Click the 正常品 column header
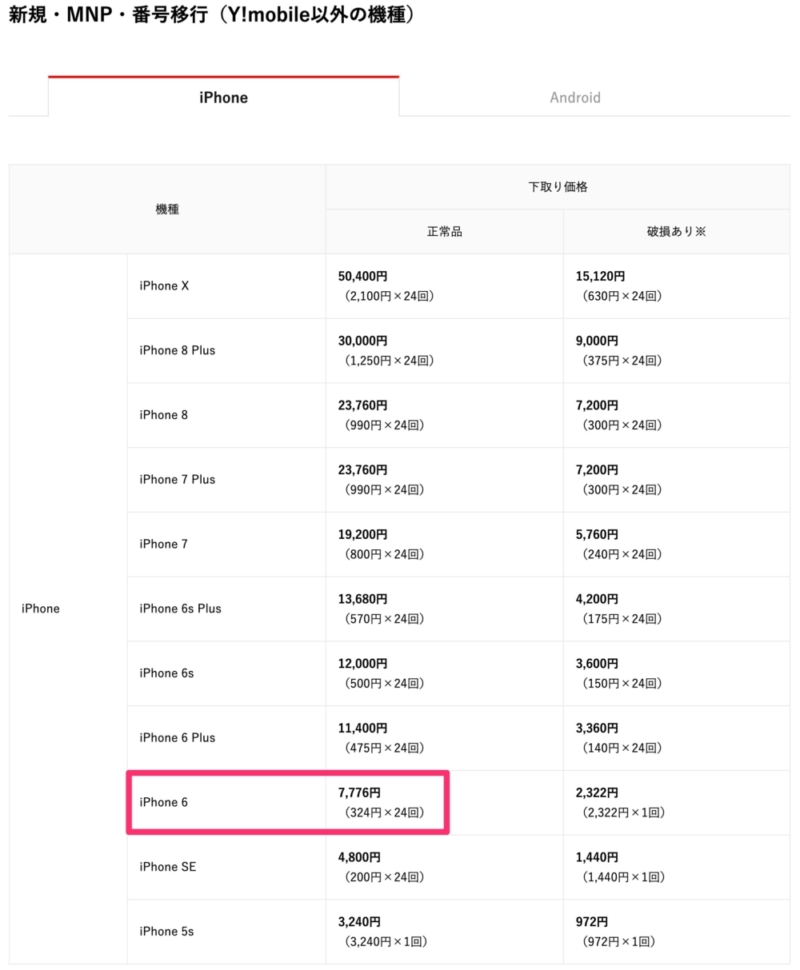Image resolution: width=800 pixels, height=970 pixels. point(444,231)
